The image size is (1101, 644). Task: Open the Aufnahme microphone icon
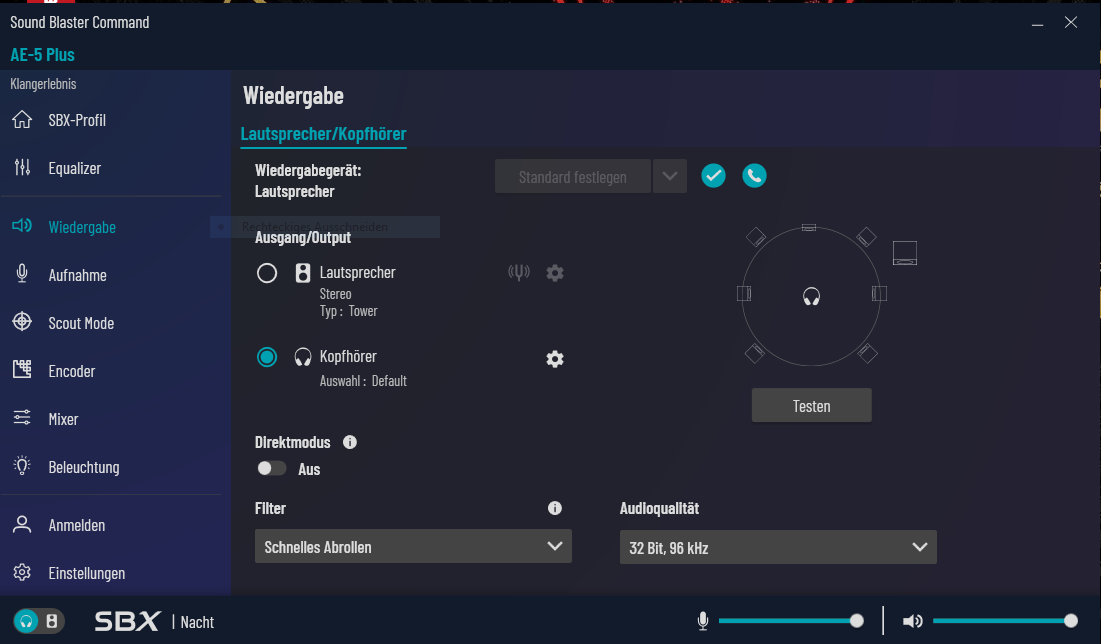pos(22,273)
